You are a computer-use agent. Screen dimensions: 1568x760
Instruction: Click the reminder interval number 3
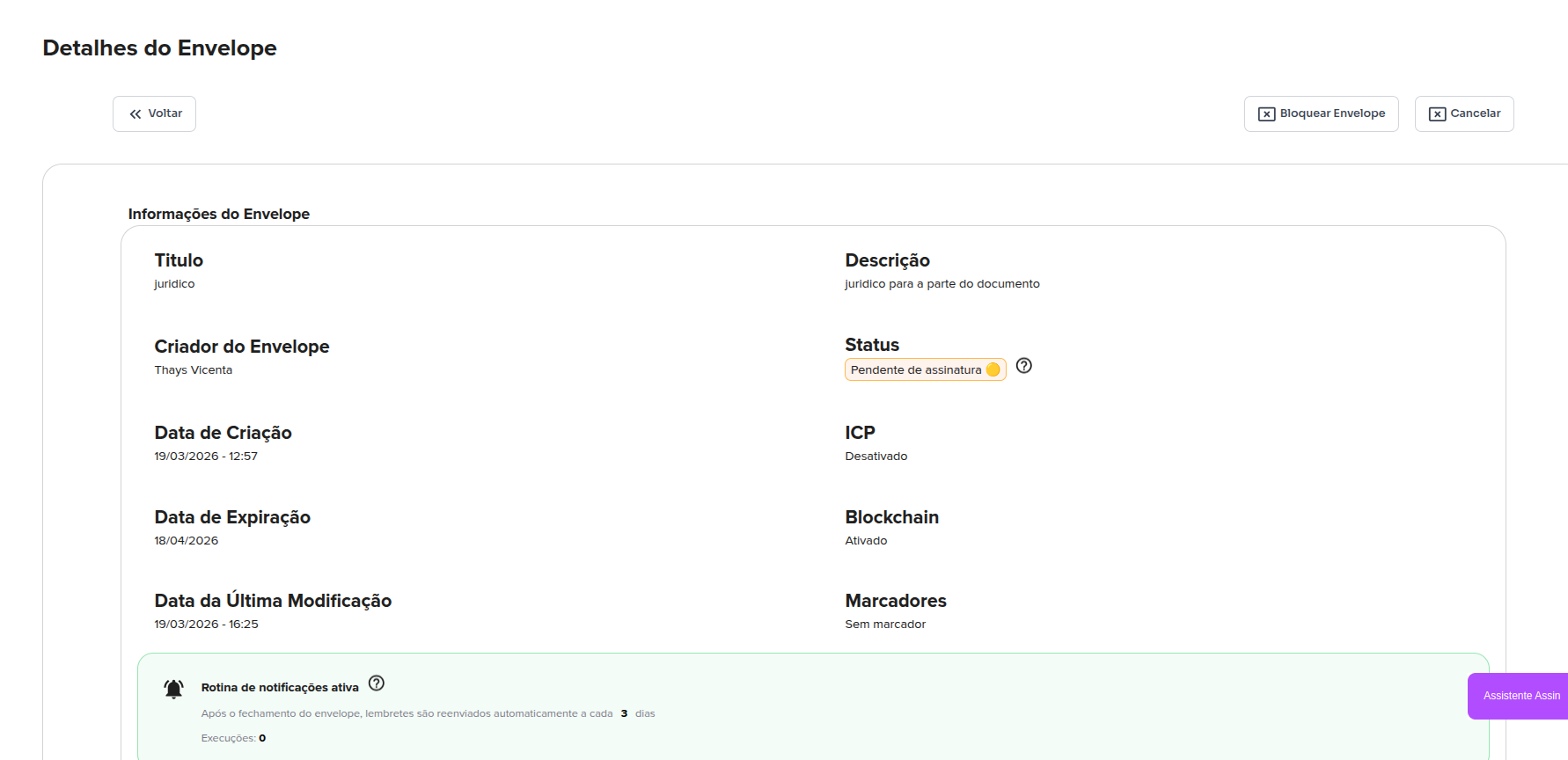click(624, 713)
